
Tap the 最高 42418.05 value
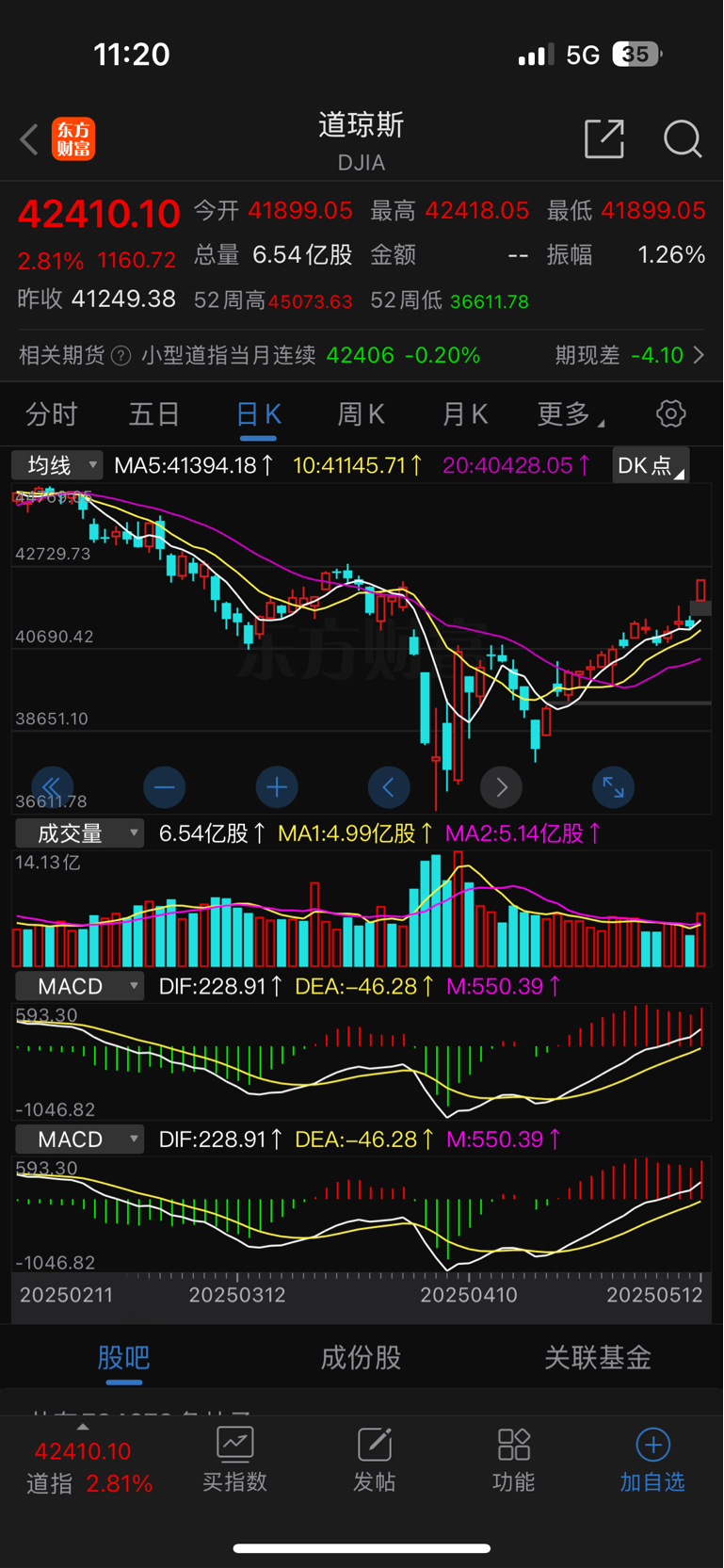pyautogui.click(x=477, y=210)
